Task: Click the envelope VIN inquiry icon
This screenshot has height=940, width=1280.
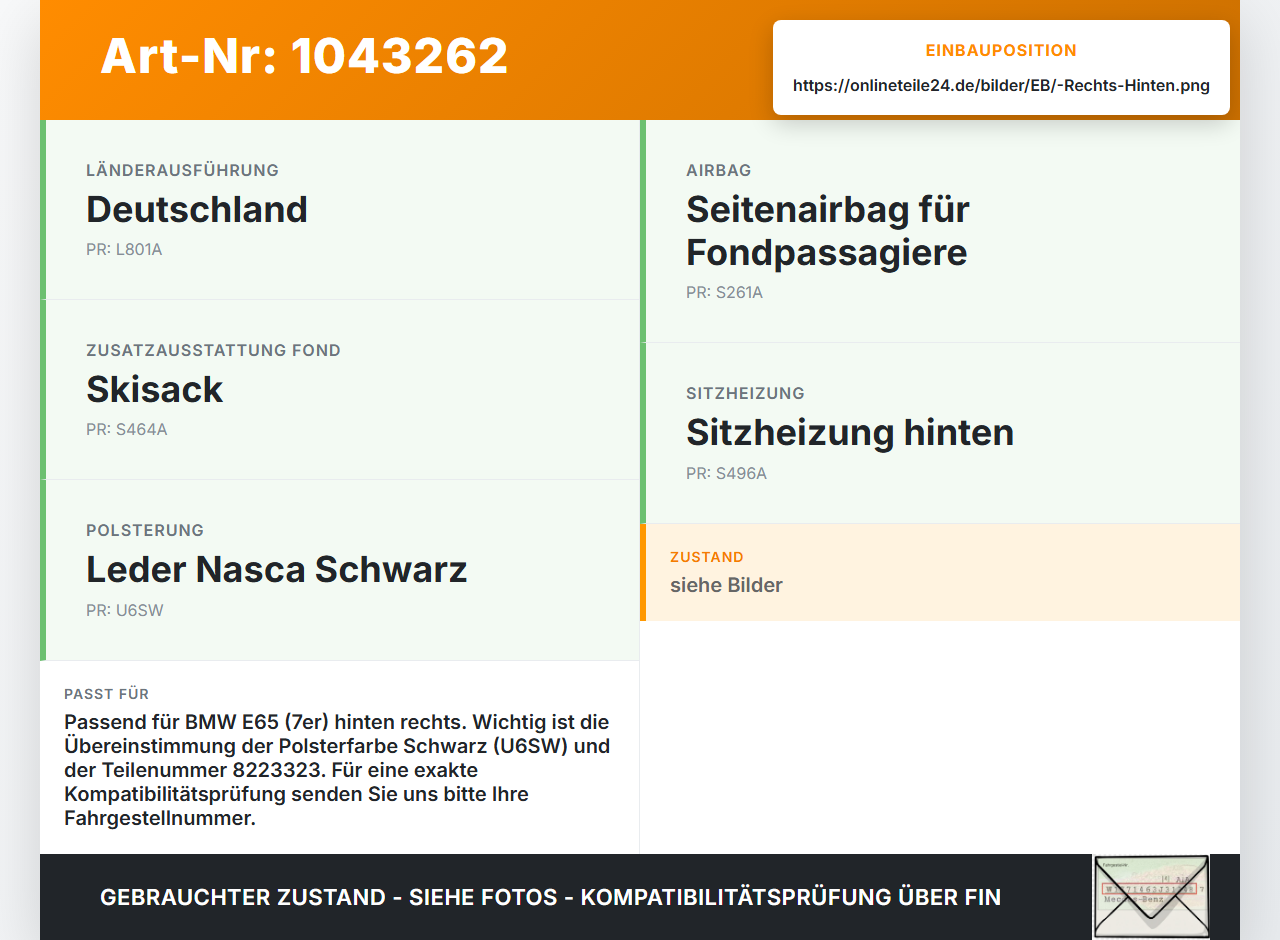Action: pos(1151,897)
